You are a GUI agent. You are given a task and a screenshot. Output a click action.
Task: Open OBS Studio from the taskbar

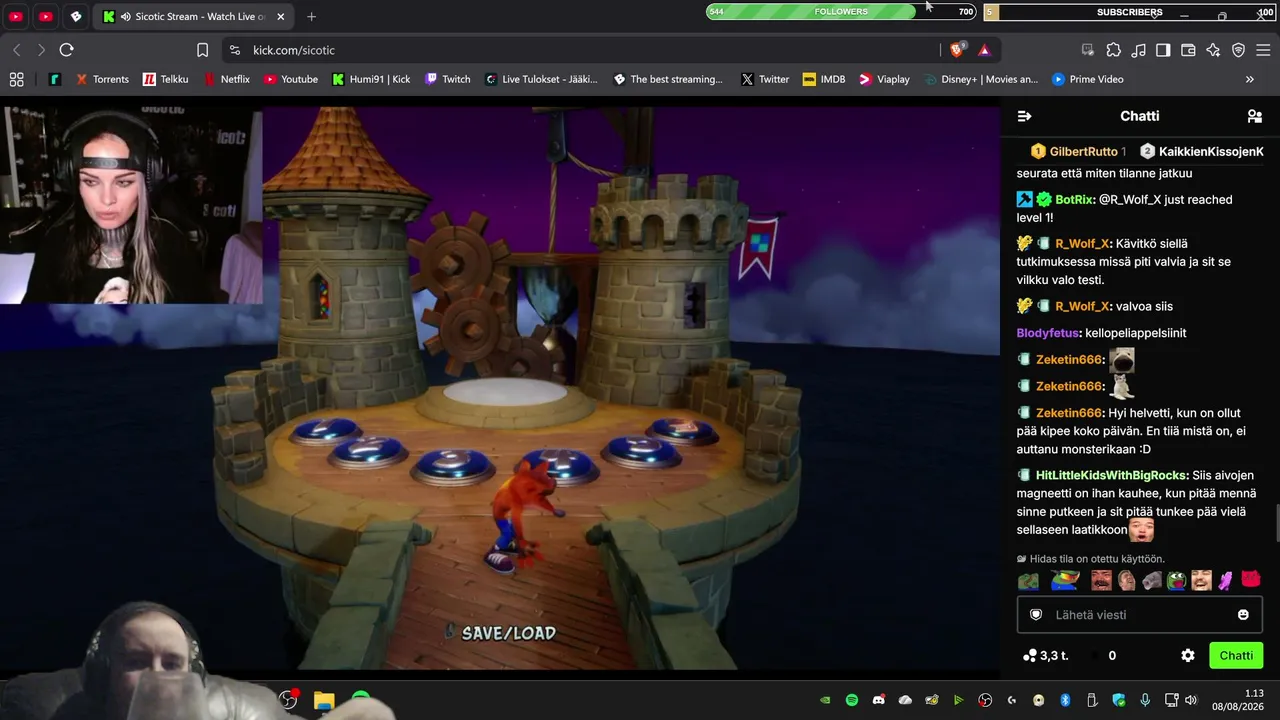pyautogui.click(x=288, y=700)
